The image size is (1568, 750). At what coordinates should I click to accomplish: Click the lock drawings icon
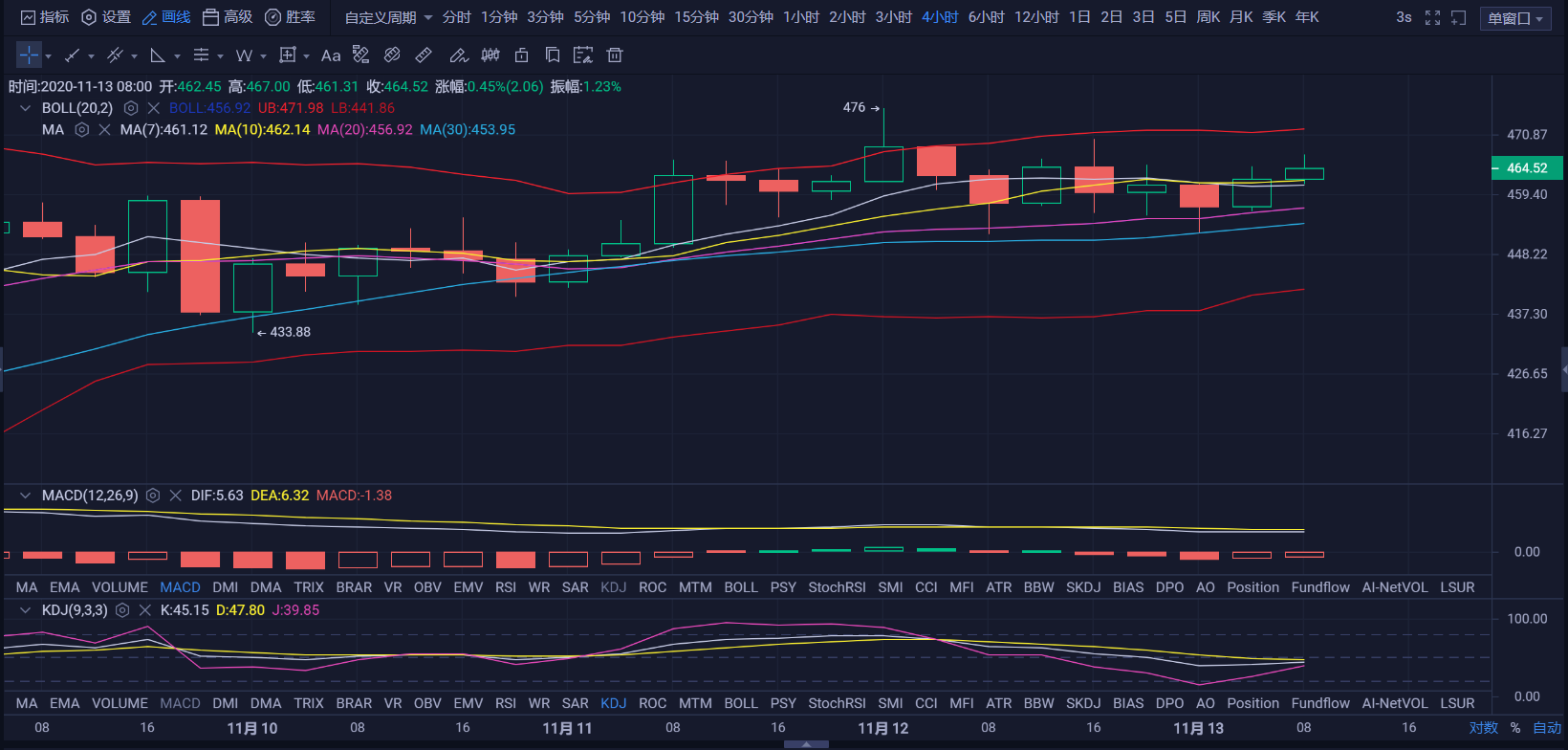[521, 55]
